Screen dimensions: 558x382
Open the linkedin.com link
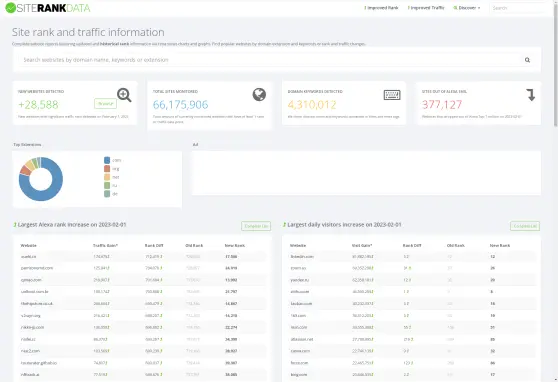tap(302, 256)
